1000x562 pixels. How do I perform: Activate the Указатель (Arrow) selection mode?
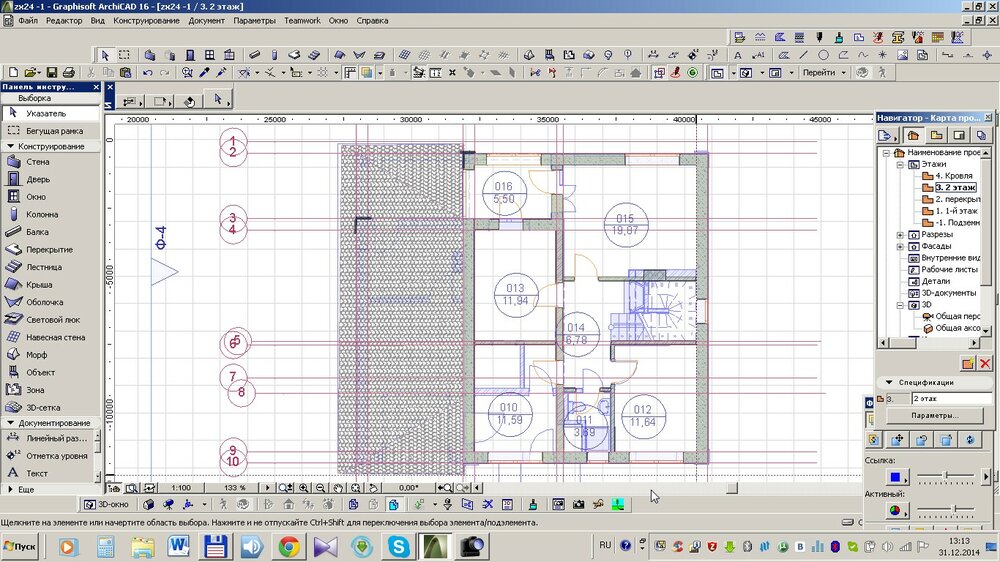tap(46, 114)
